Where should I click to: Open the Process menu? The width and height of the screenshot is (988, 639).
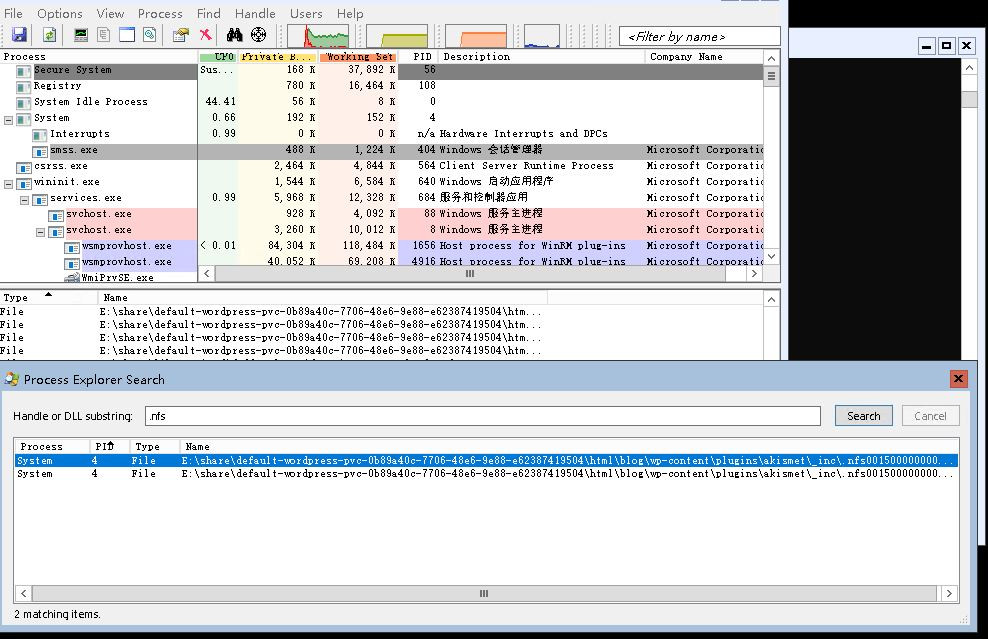pos(160,13)
